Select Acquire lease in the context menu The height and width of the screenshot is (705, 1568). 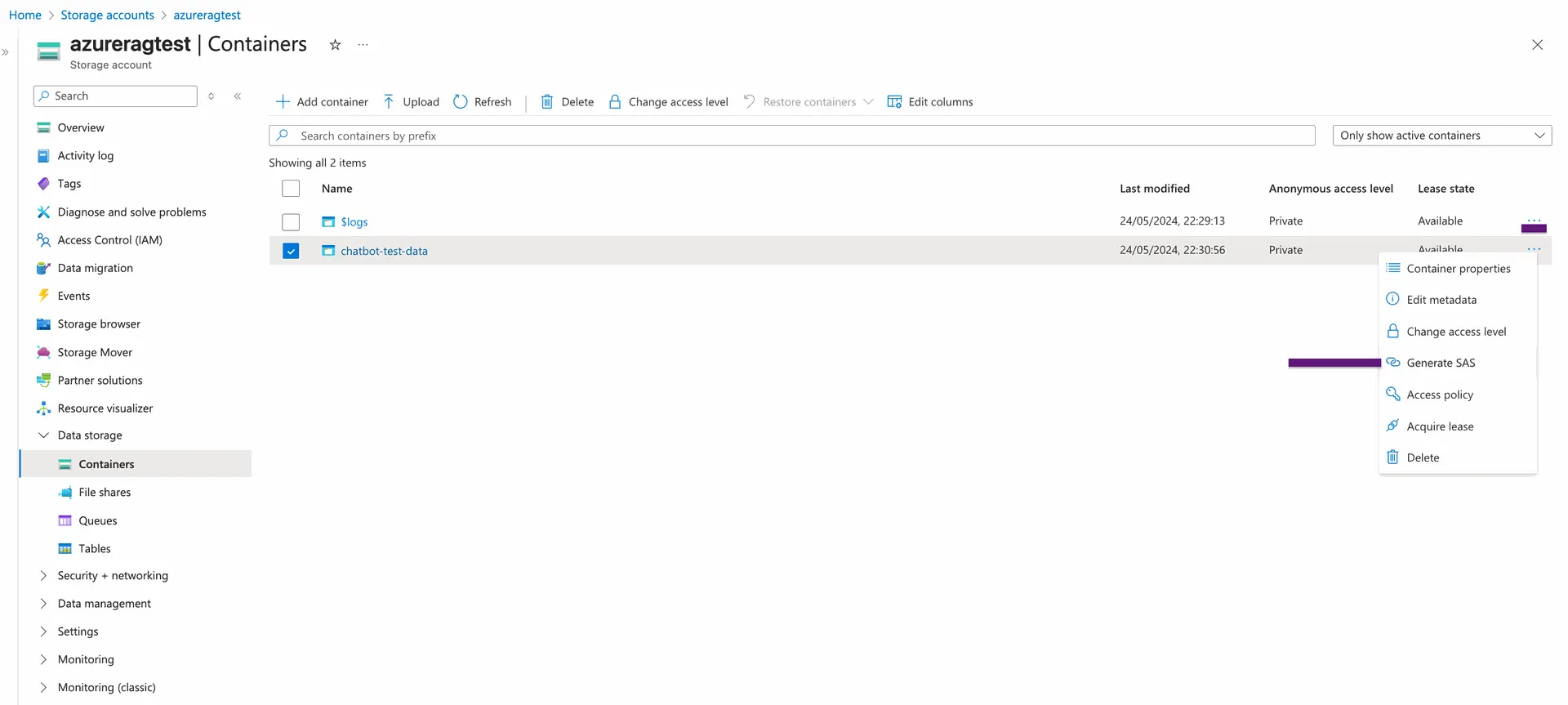coord(1440,426)
